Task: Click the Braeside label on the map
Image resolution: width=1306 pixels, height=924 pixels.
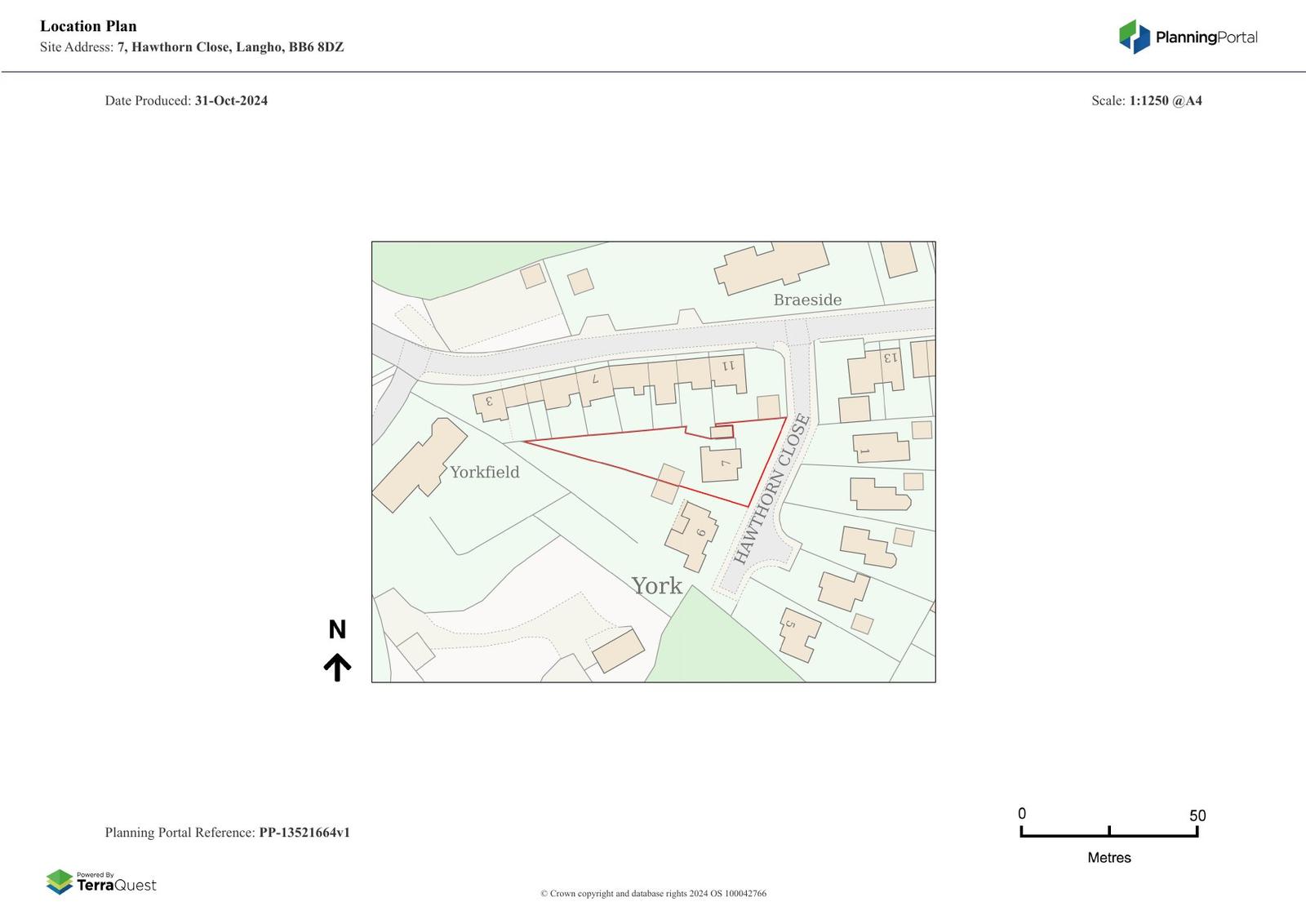Action: pos(807,300)
